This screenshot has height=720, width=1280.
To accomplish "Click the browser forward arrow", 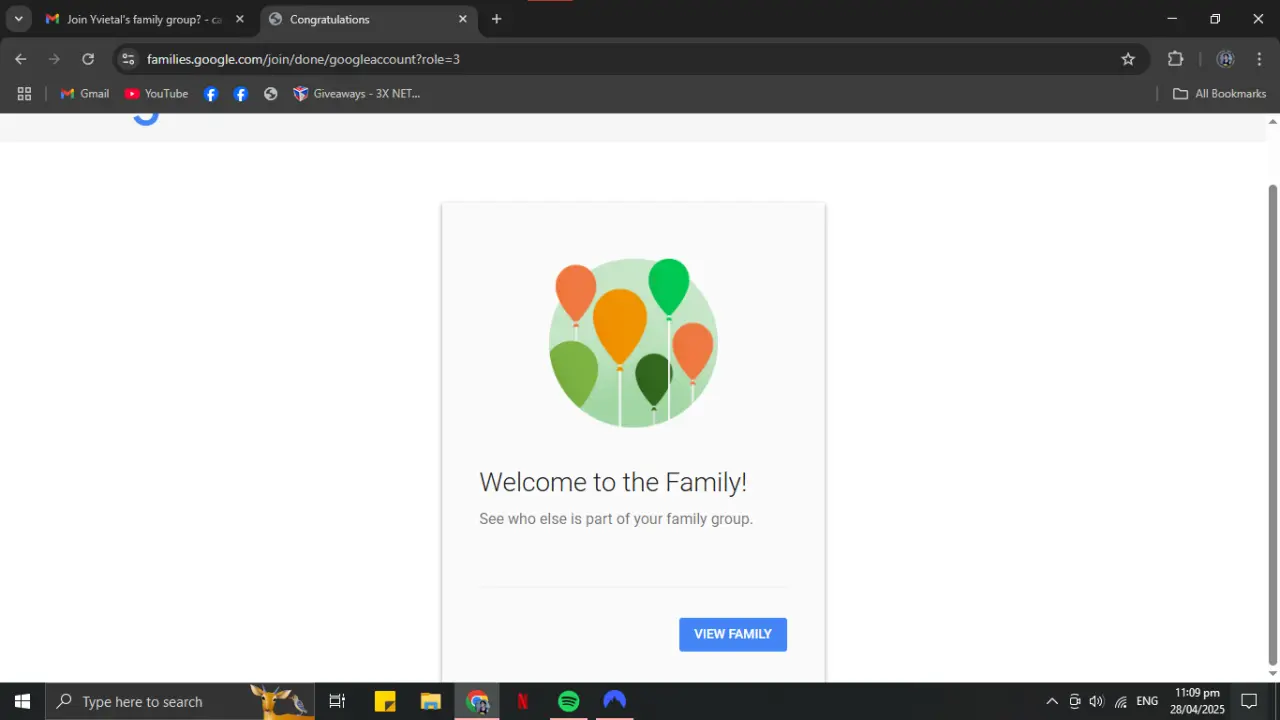I will point(54,59).
